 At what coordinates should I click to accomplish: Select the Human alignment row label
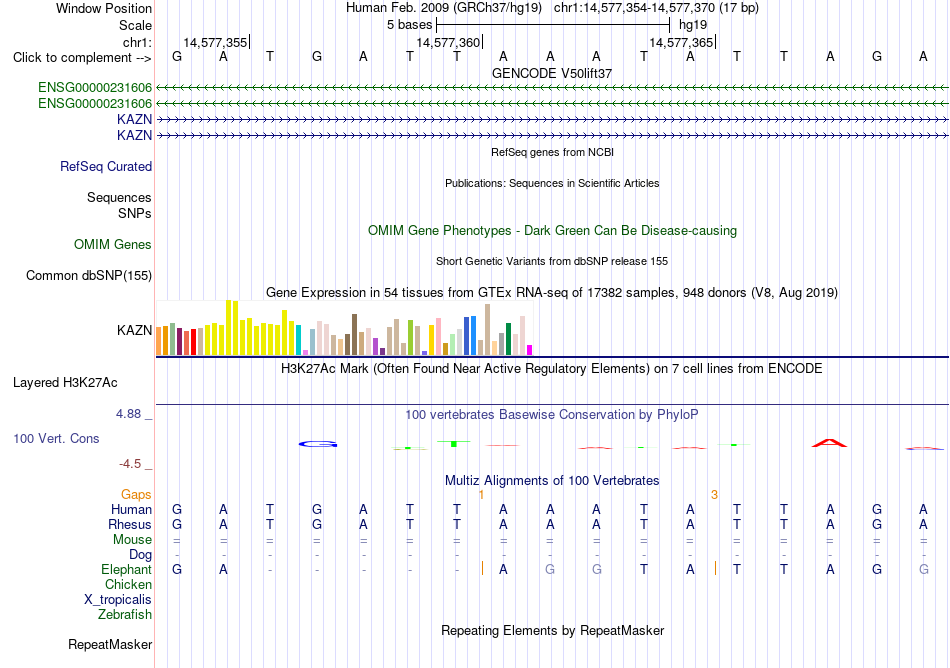[x=131, y=510]
